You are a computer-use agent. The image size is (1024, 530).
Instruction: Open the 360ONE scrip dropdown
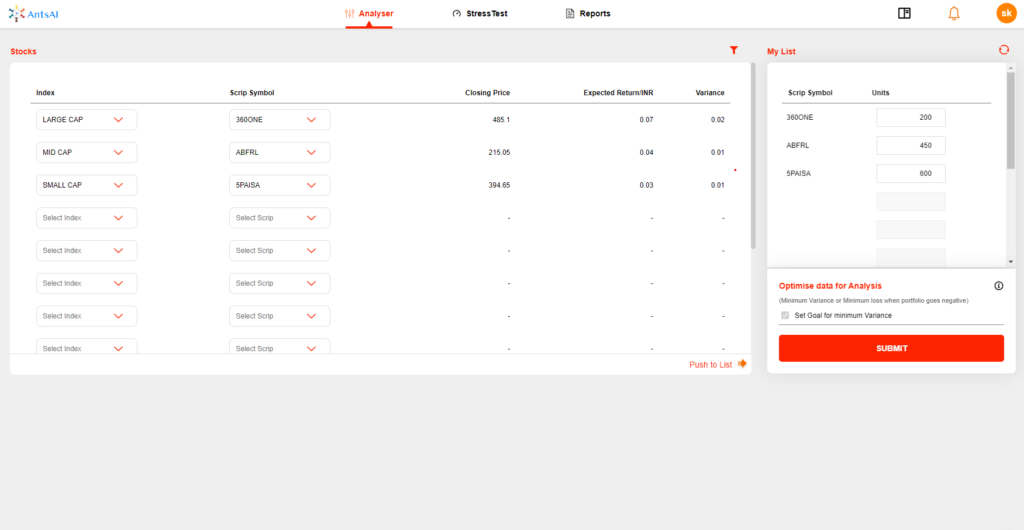(280, 120)
